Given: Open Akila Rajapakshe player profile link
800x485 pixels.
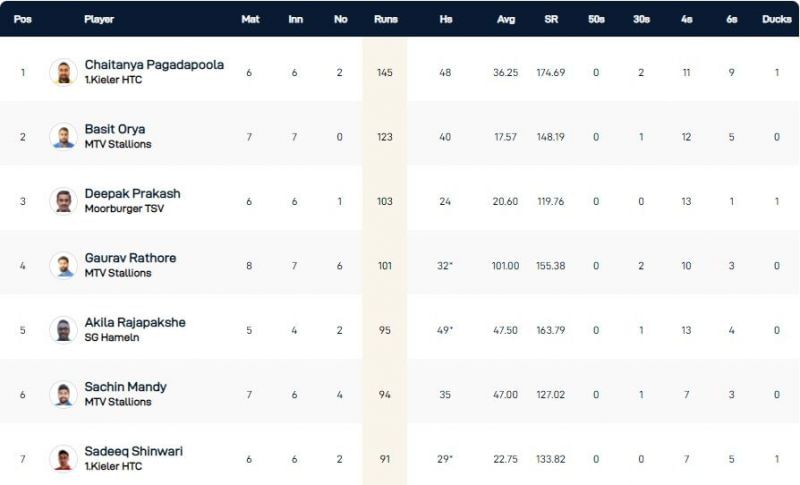Looking at the screenshot, I should click(x=135, y=322).
